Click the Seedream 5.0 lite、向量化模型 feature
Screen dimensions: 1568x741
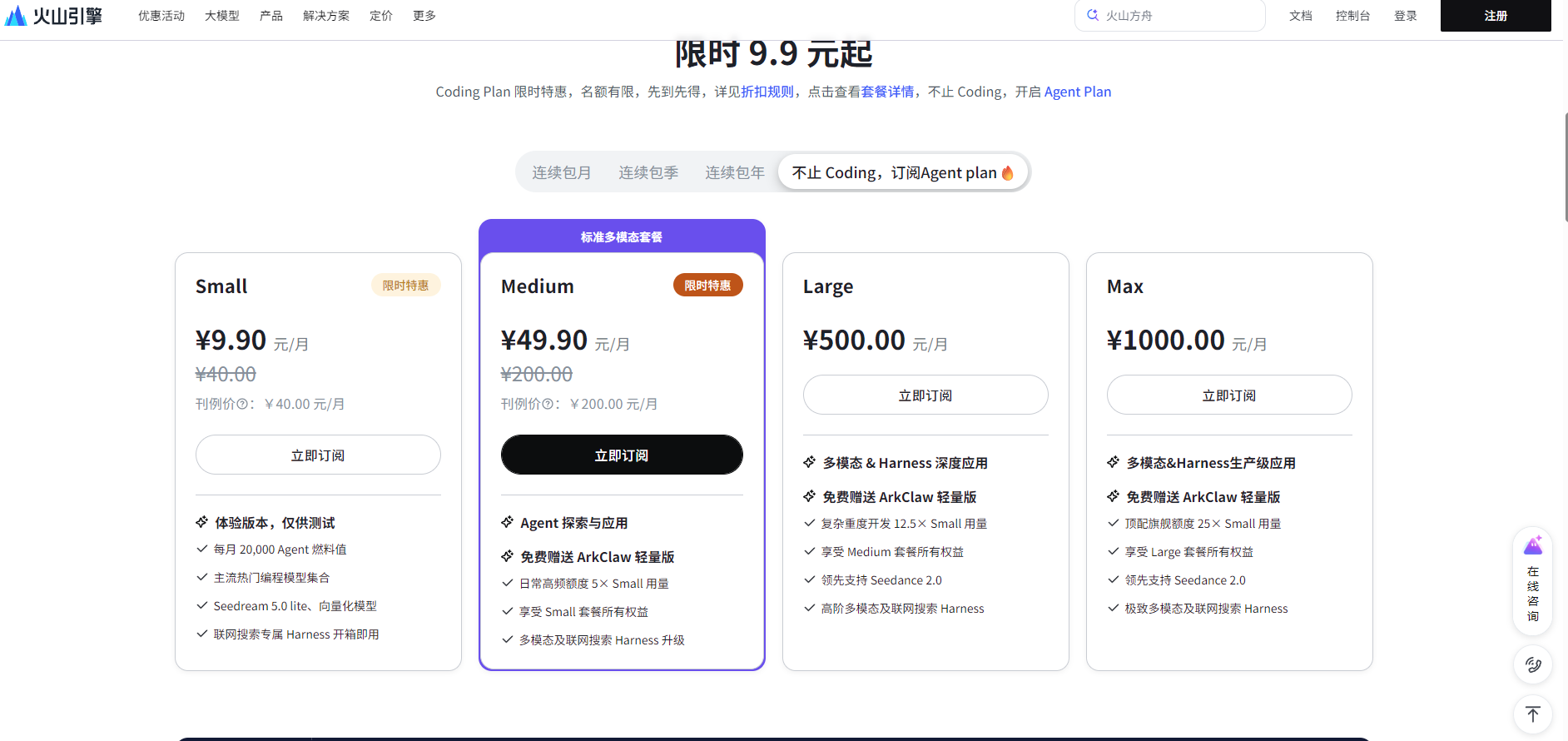[x=295, y=606]
